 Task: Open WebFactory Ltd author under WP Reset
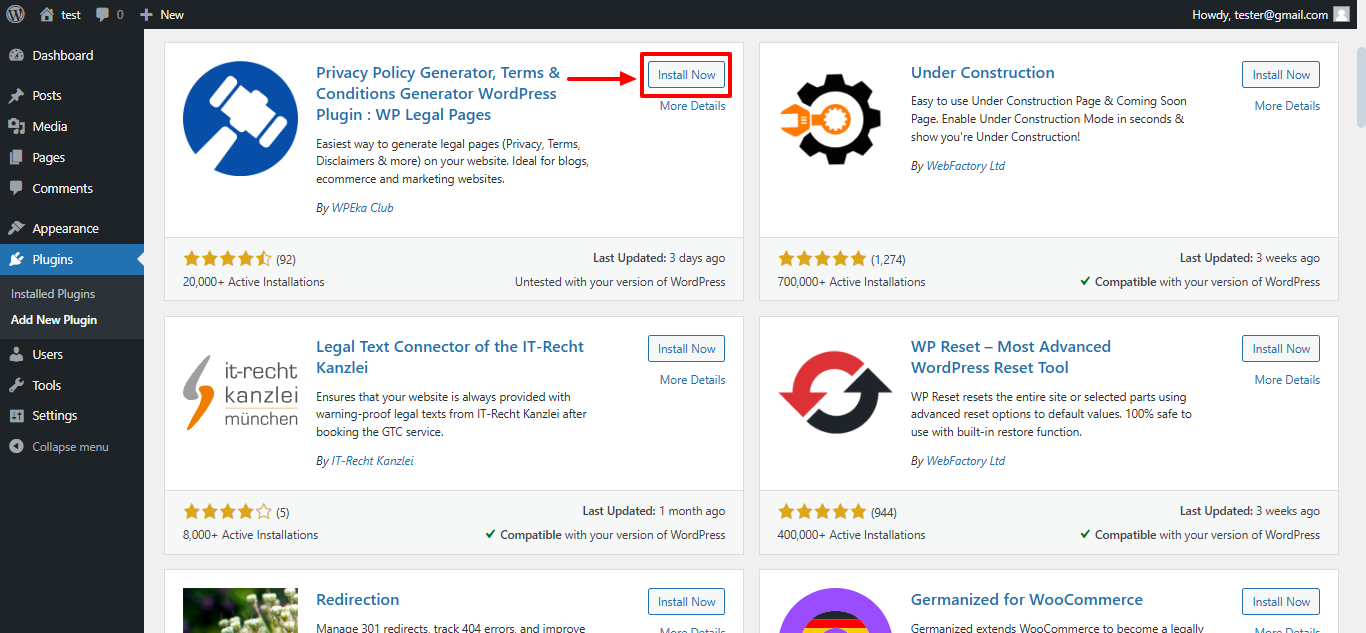(965, 461)
